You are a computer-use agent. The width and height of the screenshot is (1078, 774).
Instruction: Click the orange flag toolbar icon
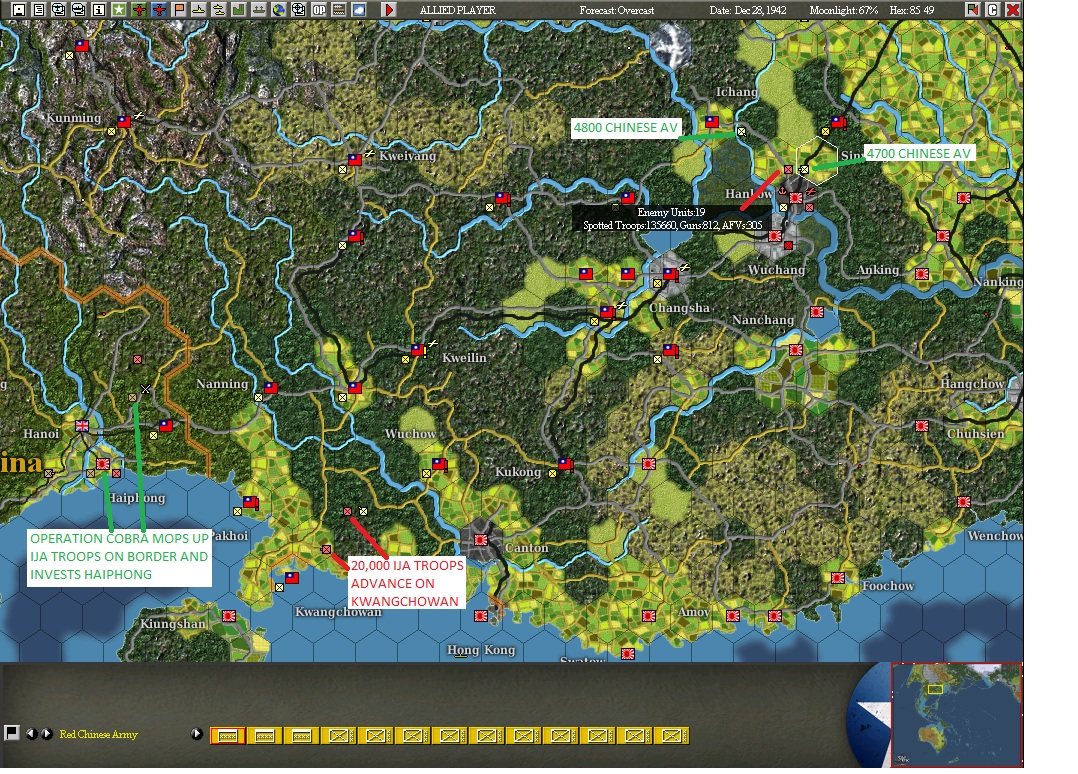click(179, 10)
